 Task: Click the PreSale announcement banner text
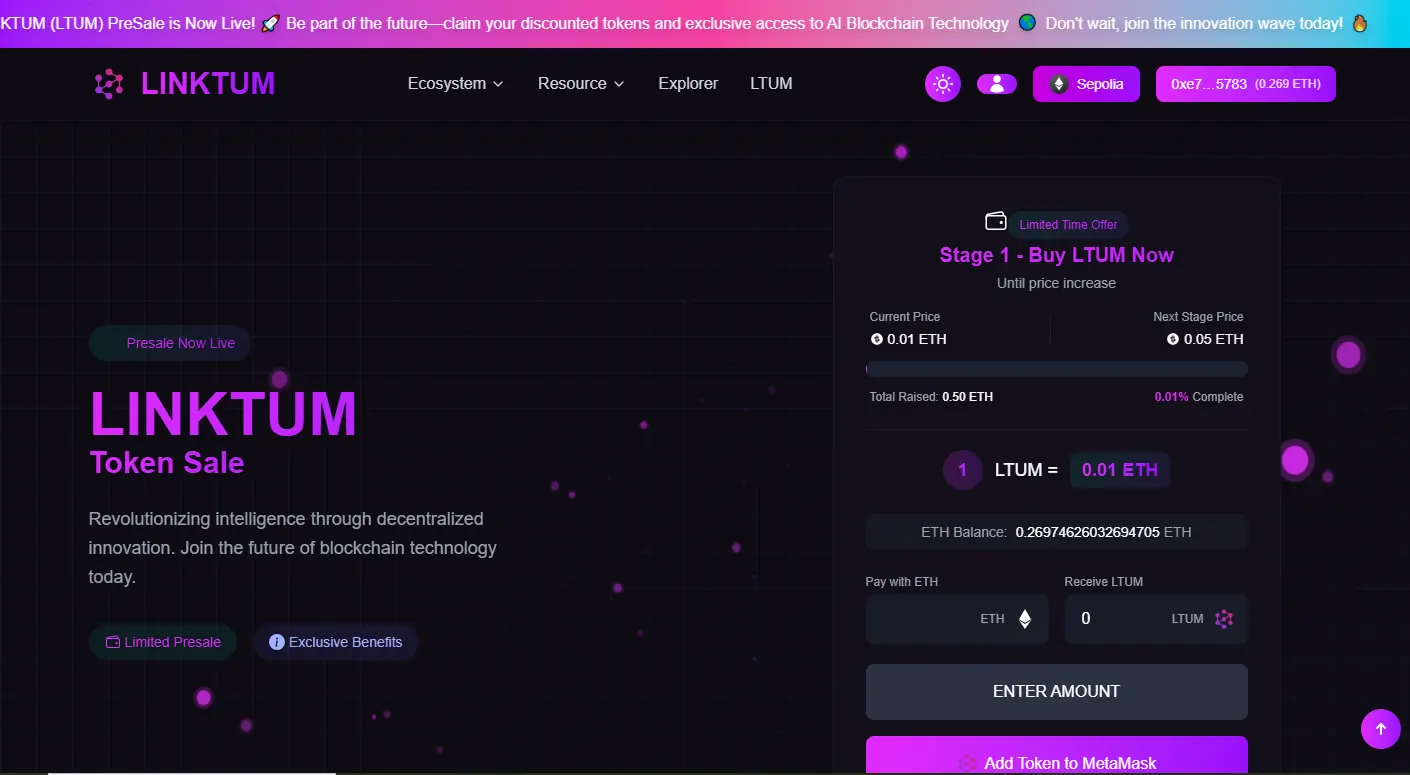682,23
